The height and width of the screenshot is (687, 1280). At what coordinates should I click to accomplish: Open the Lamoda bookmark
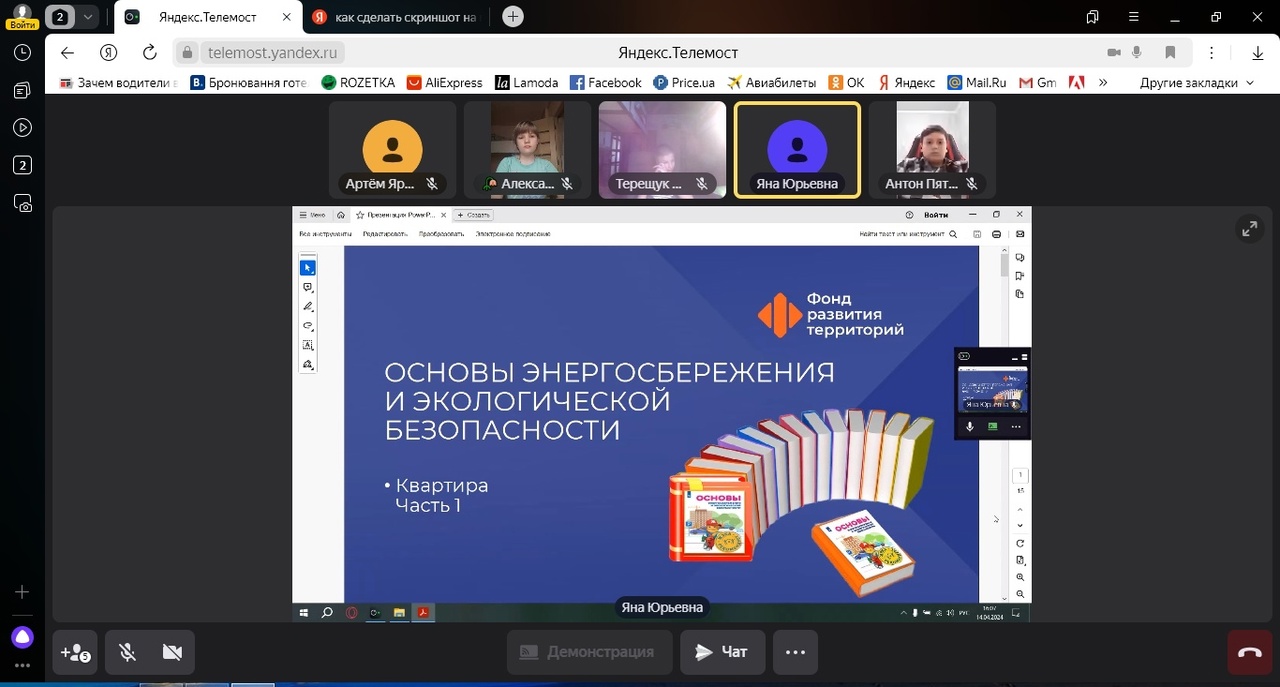pyautogui.click(x=527, y=83)
